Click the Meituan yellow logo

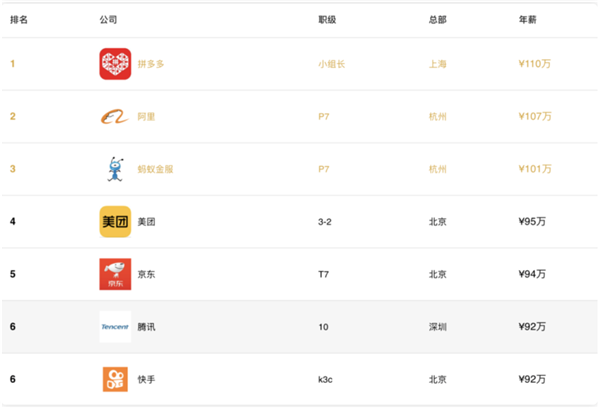(115, 221)
